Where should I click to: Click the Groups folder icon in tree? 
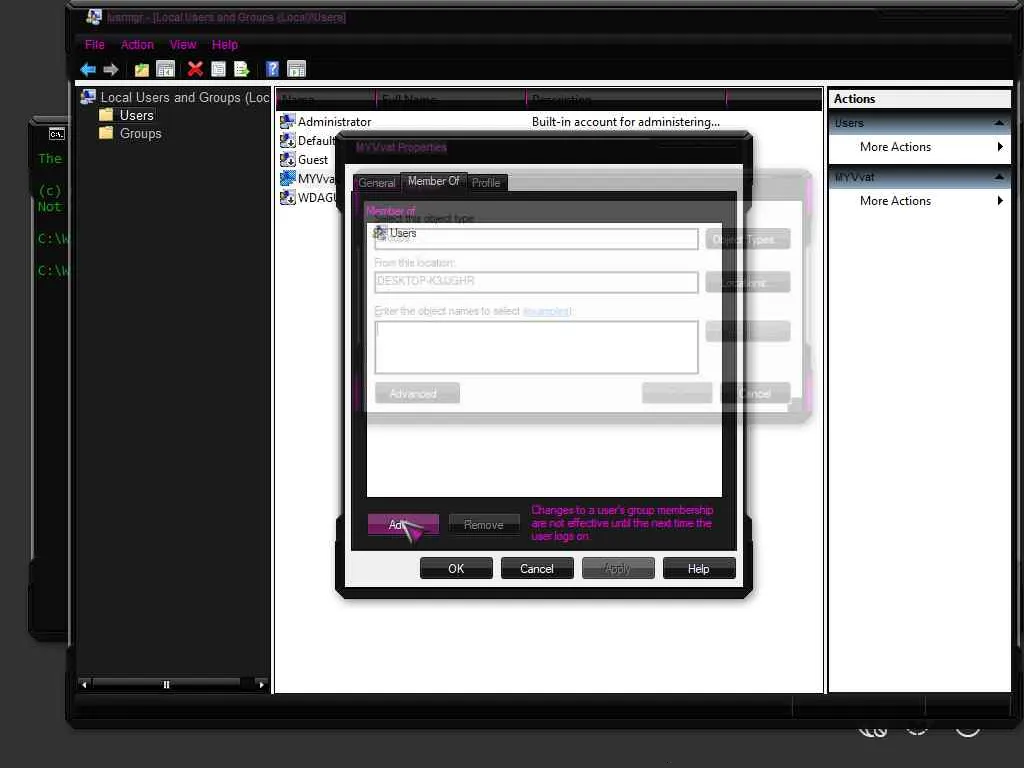(x=106, y=133)
